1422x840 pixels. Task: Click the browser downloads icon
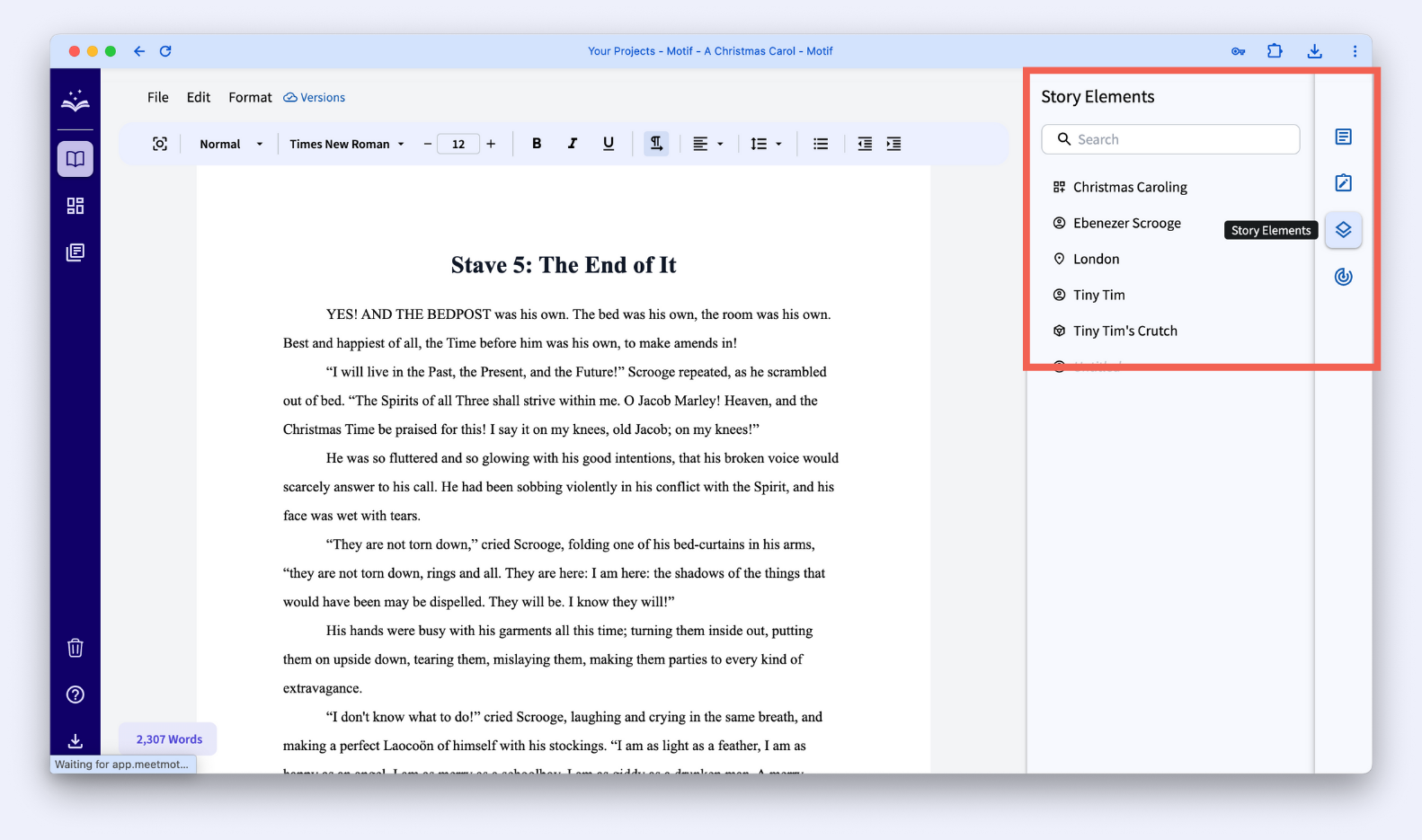[1315, 51]
